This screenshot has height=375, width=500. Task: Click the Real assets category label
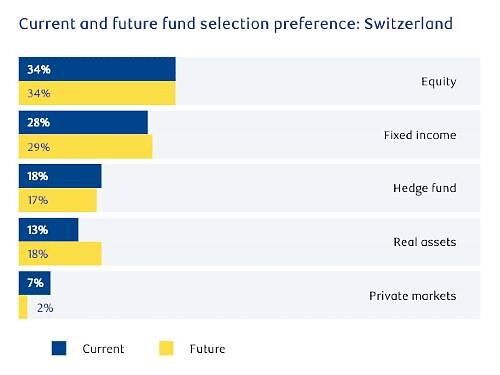425,242
